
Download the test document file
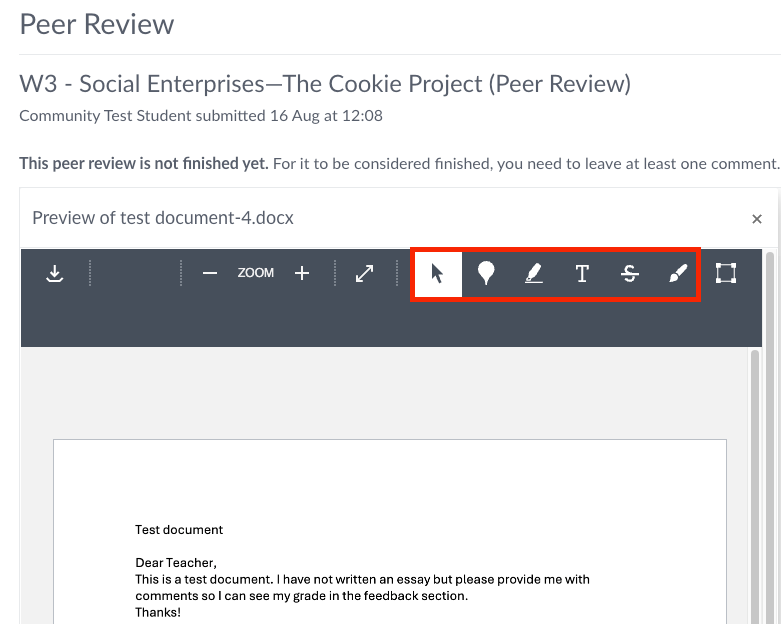55,274
